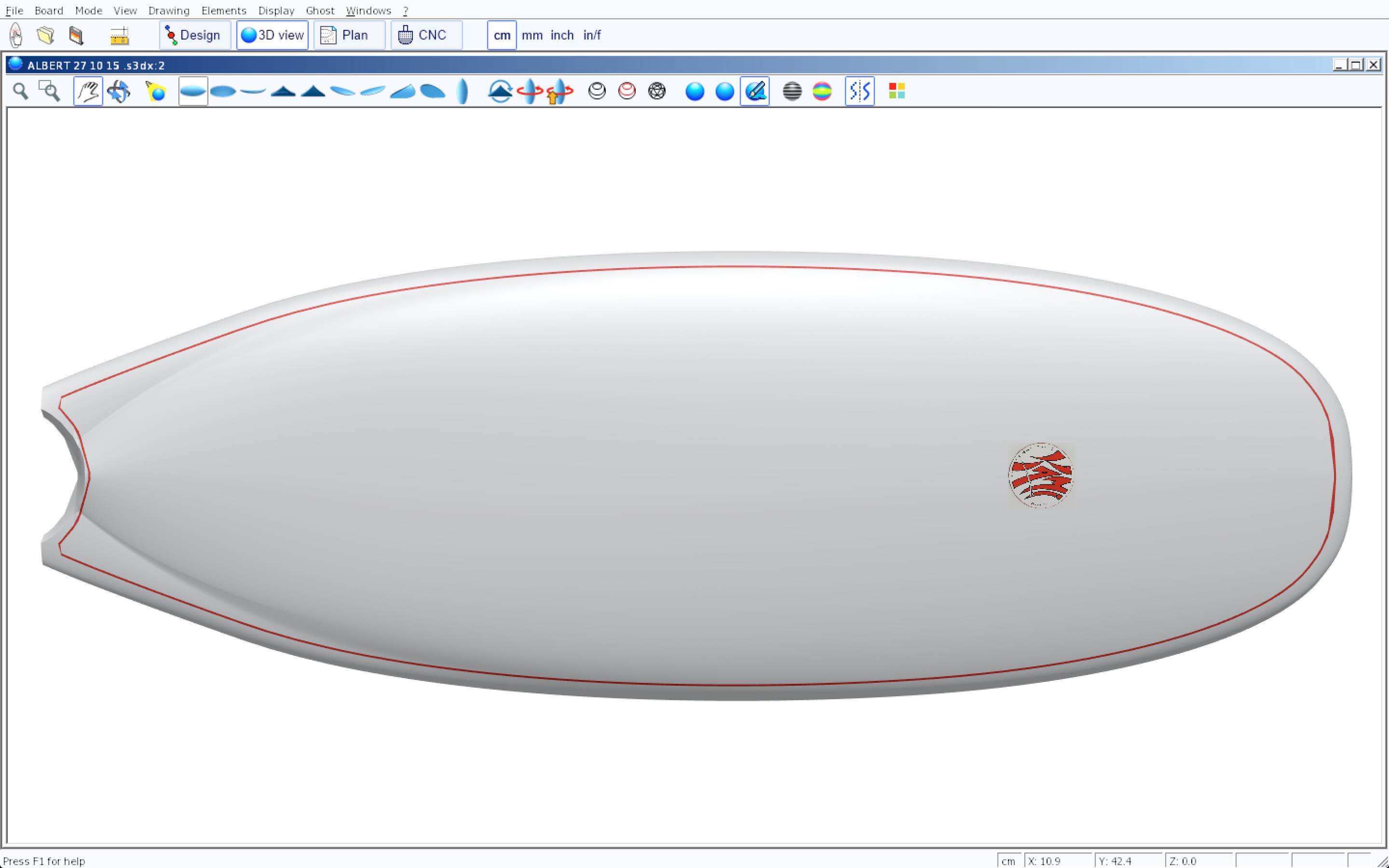
Task: Select the cm unit option
Action: click(x=502, y=36)
